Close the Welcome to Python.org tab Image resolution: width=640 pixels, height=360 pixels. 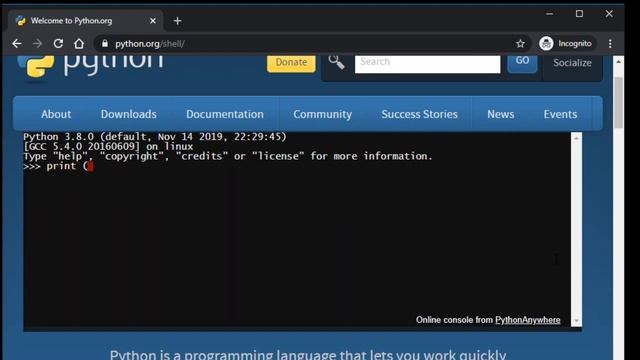[x=153, y=21]
